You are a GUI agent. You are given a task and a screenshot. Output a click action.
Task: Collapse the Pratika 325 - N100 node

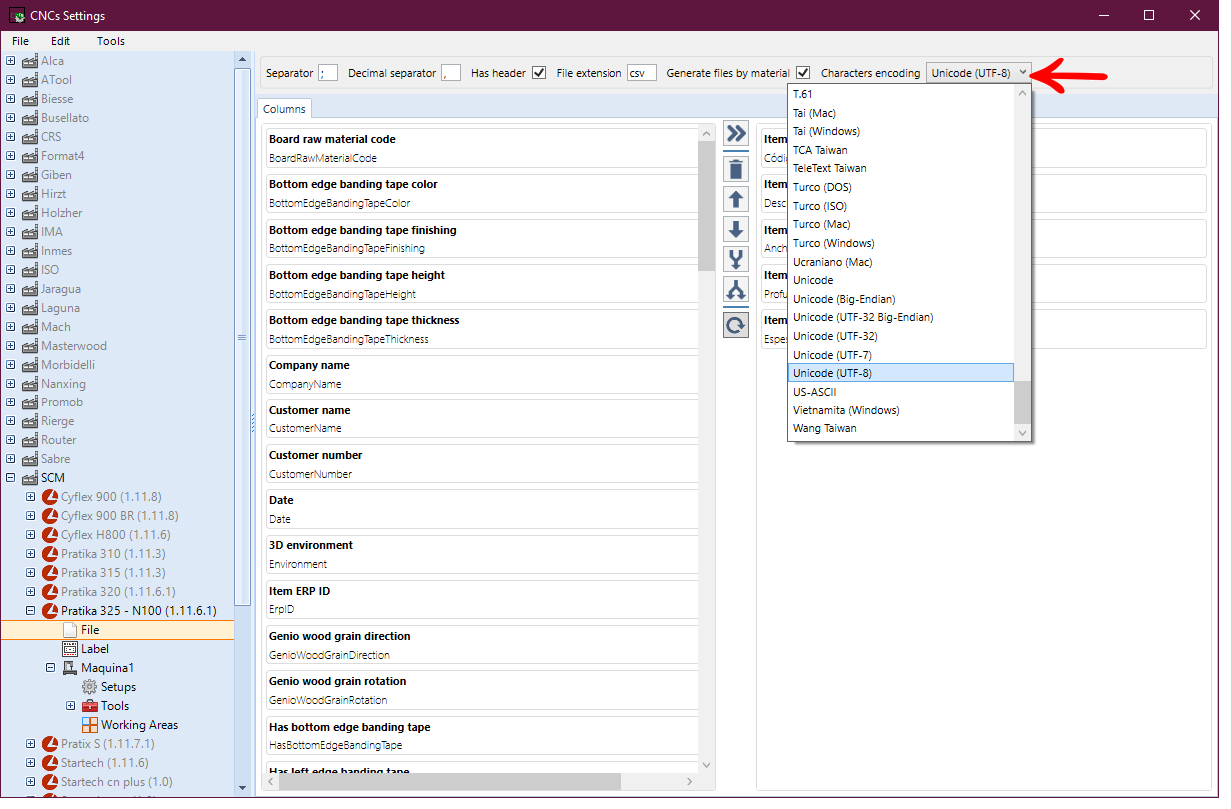click(x=31, y=611)
